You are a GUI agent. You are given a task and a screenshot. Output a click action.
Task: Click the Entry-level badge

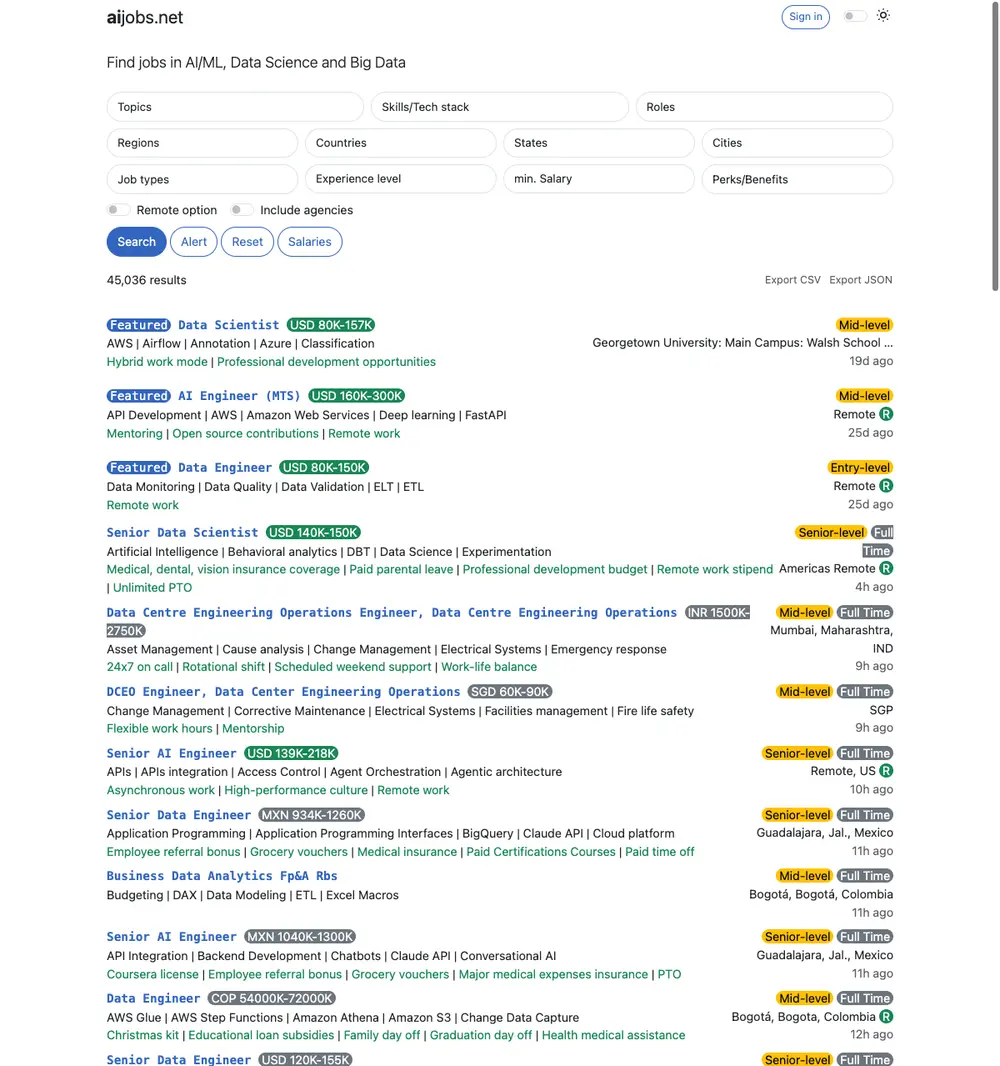[860, 467]
